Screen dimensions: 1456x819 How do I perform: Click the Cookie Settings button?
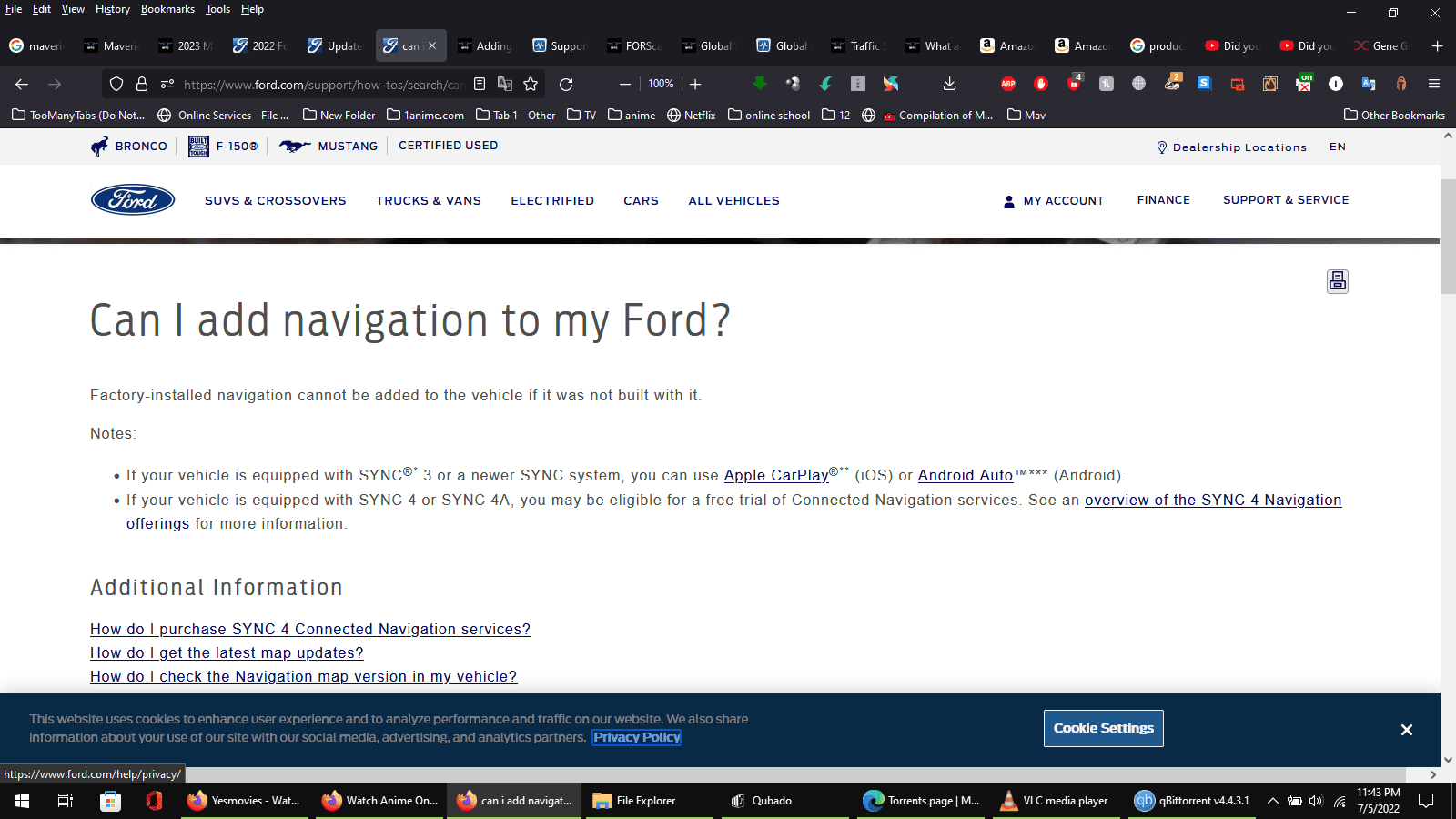(x=1104, y=728)
